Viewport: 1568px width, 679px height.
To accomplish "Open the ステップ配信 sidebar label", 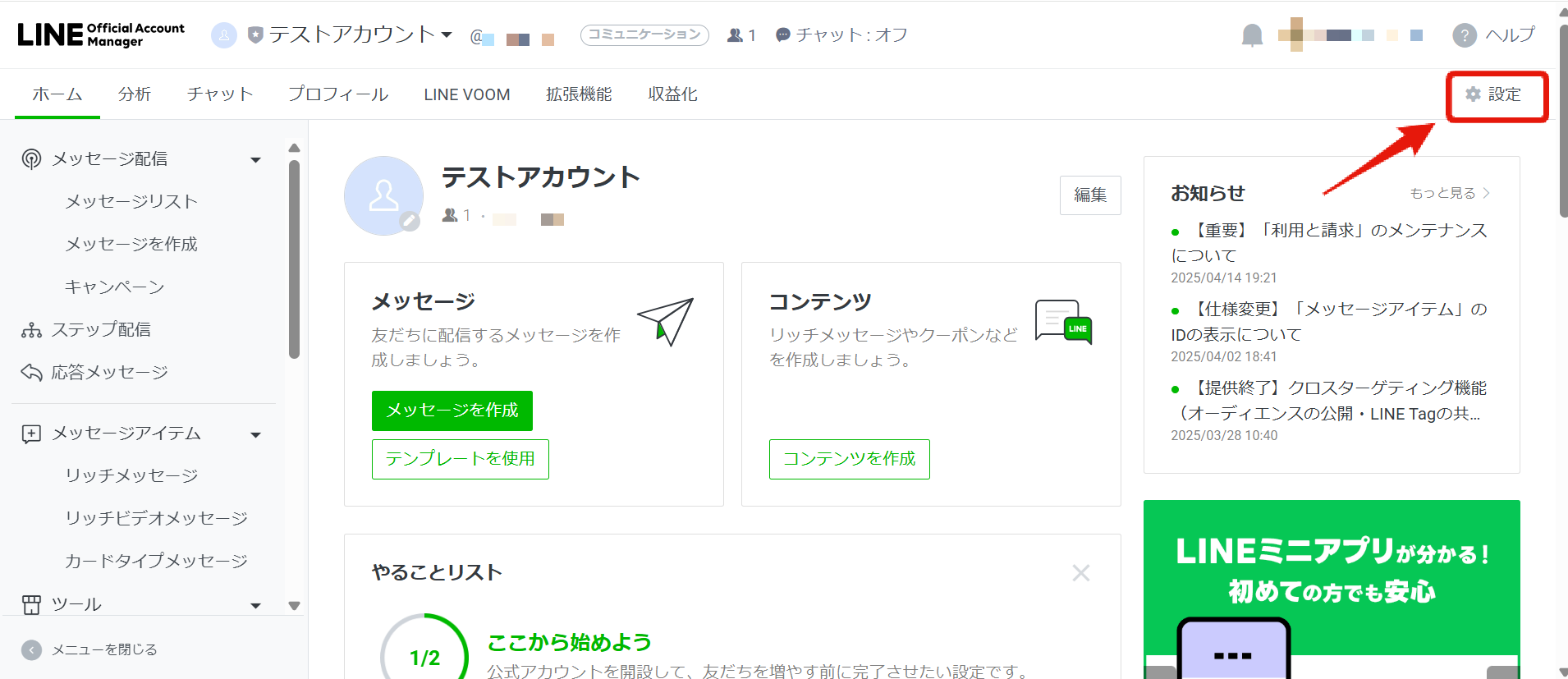I will tap(101, 330).
